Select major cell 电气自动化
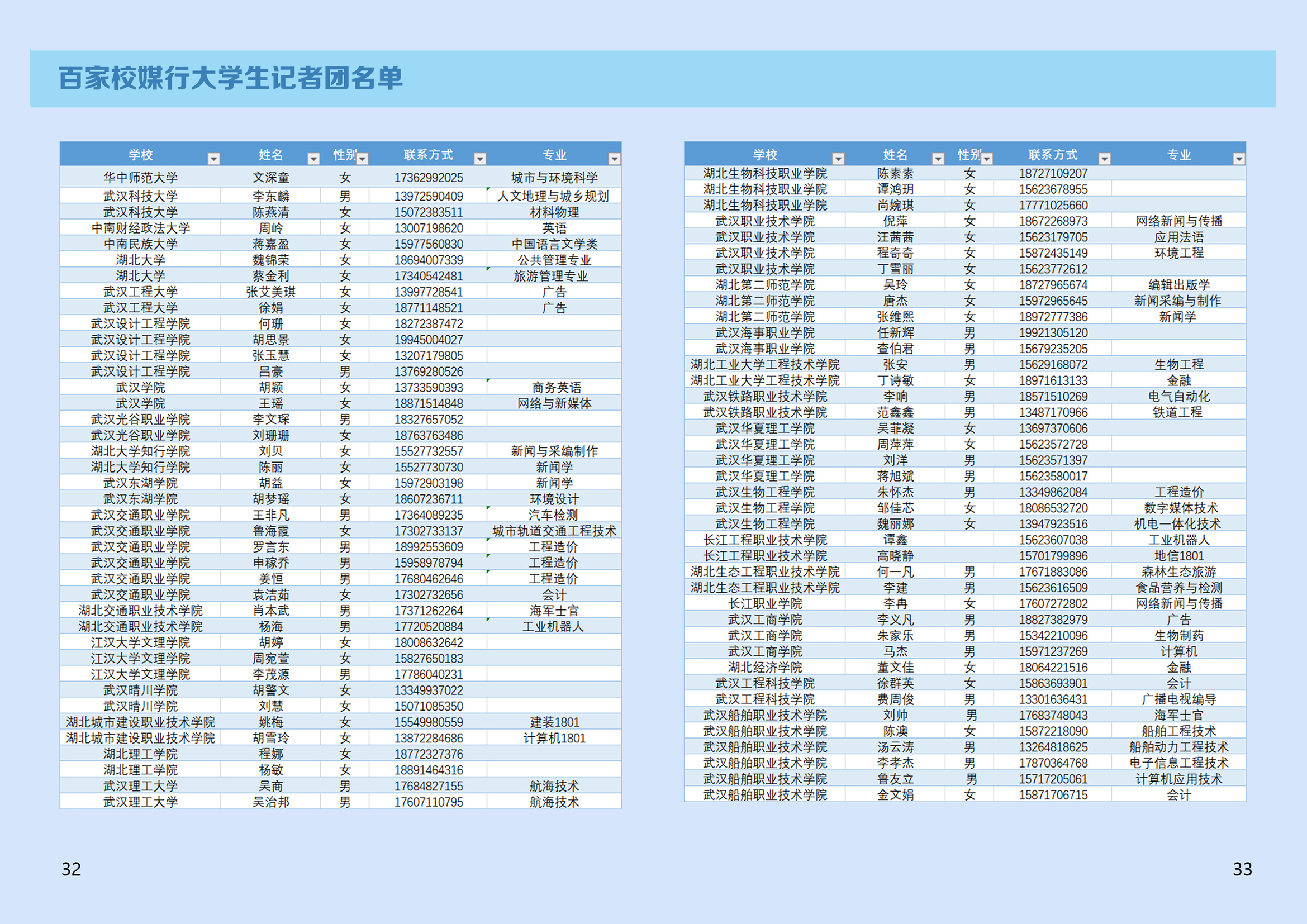 [1179, 396]
